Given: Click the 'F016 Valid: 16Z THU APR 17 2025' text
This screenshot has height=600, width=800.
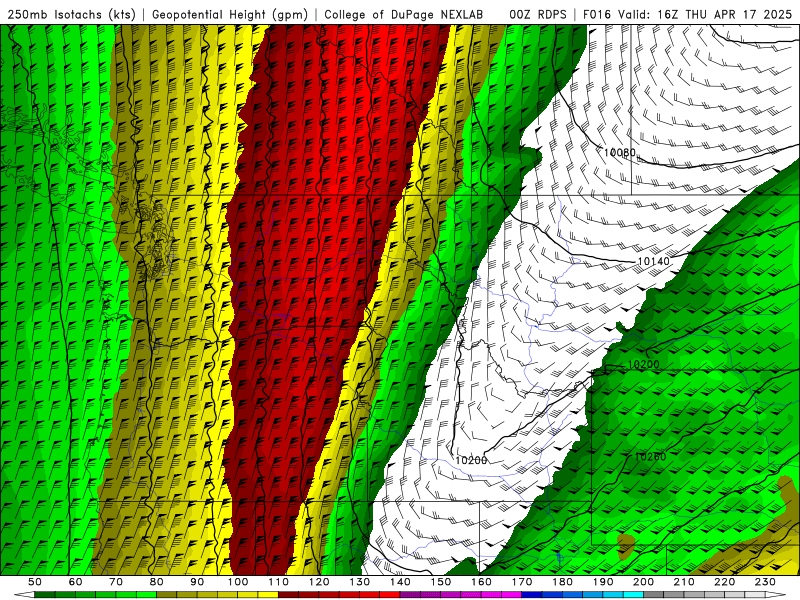Looking at the screenshot, I should (688, 15).
